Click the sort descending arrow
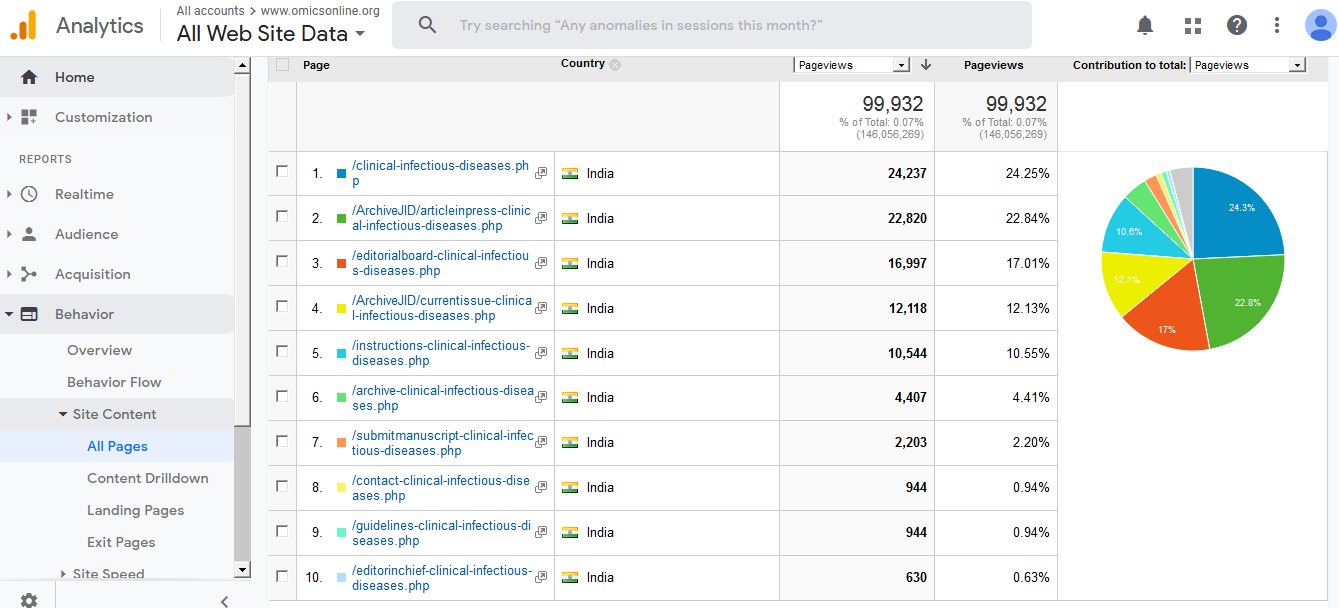This screenshot has height=608, width=1339. 925,64
